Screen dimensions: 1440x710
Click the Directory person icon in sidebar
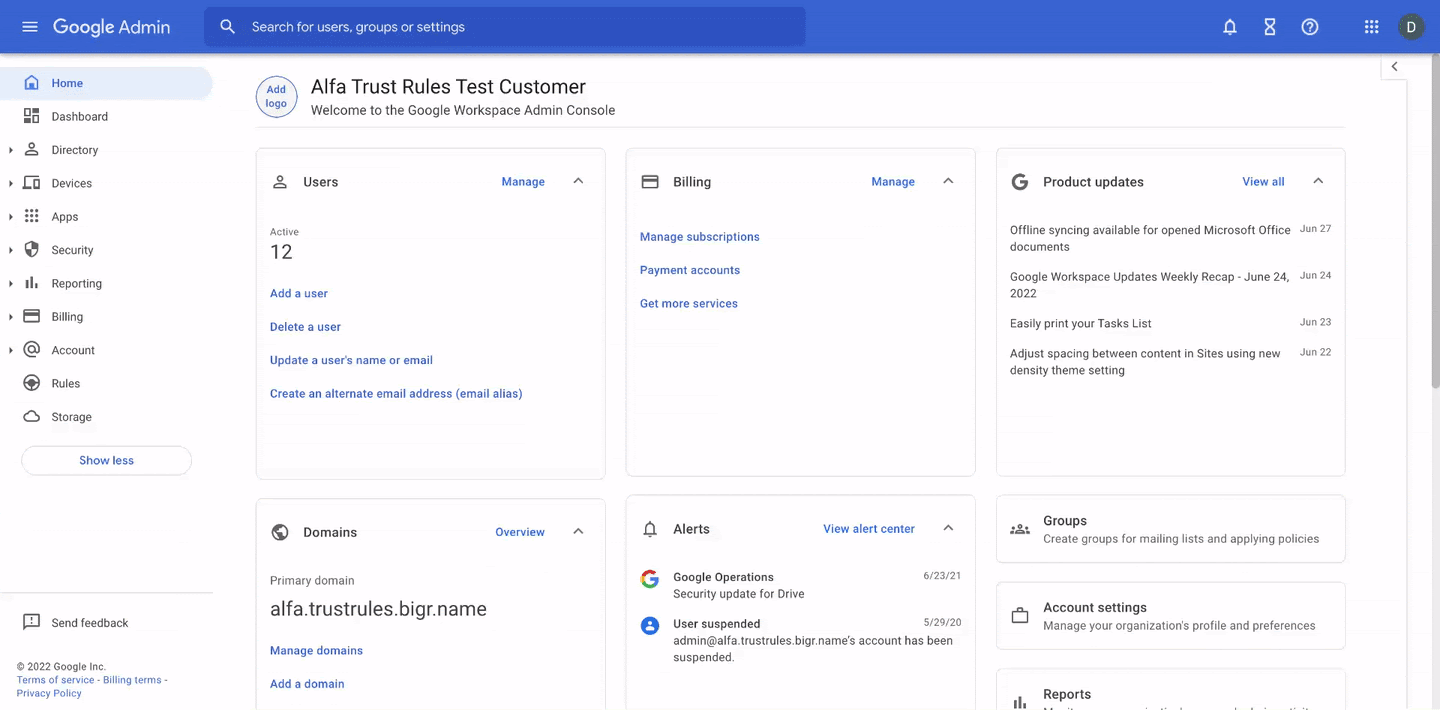[x=32, y=150]
